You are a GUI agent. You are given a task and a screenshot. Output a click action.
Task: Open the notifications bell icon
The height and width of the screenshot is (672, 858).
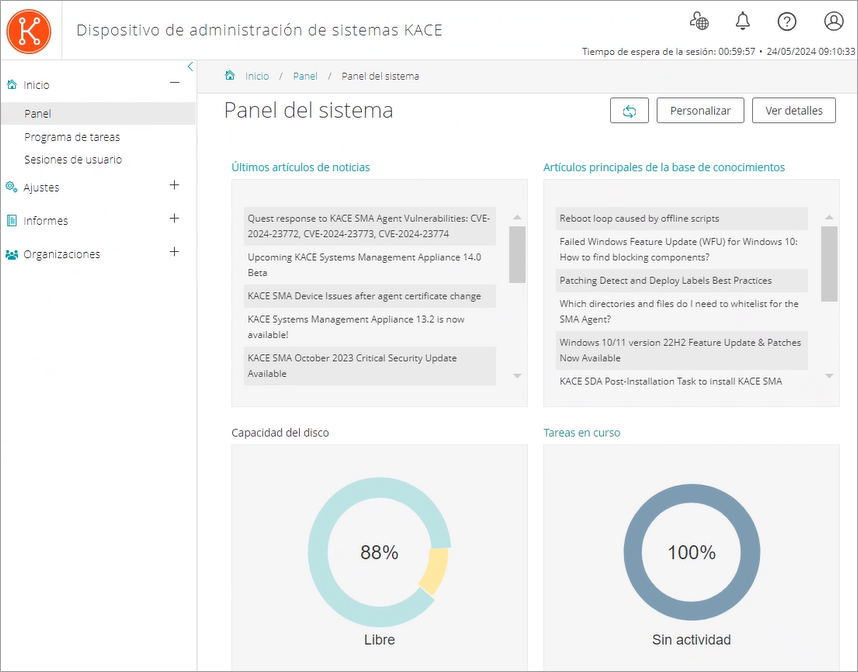click(x=743, y=21)
